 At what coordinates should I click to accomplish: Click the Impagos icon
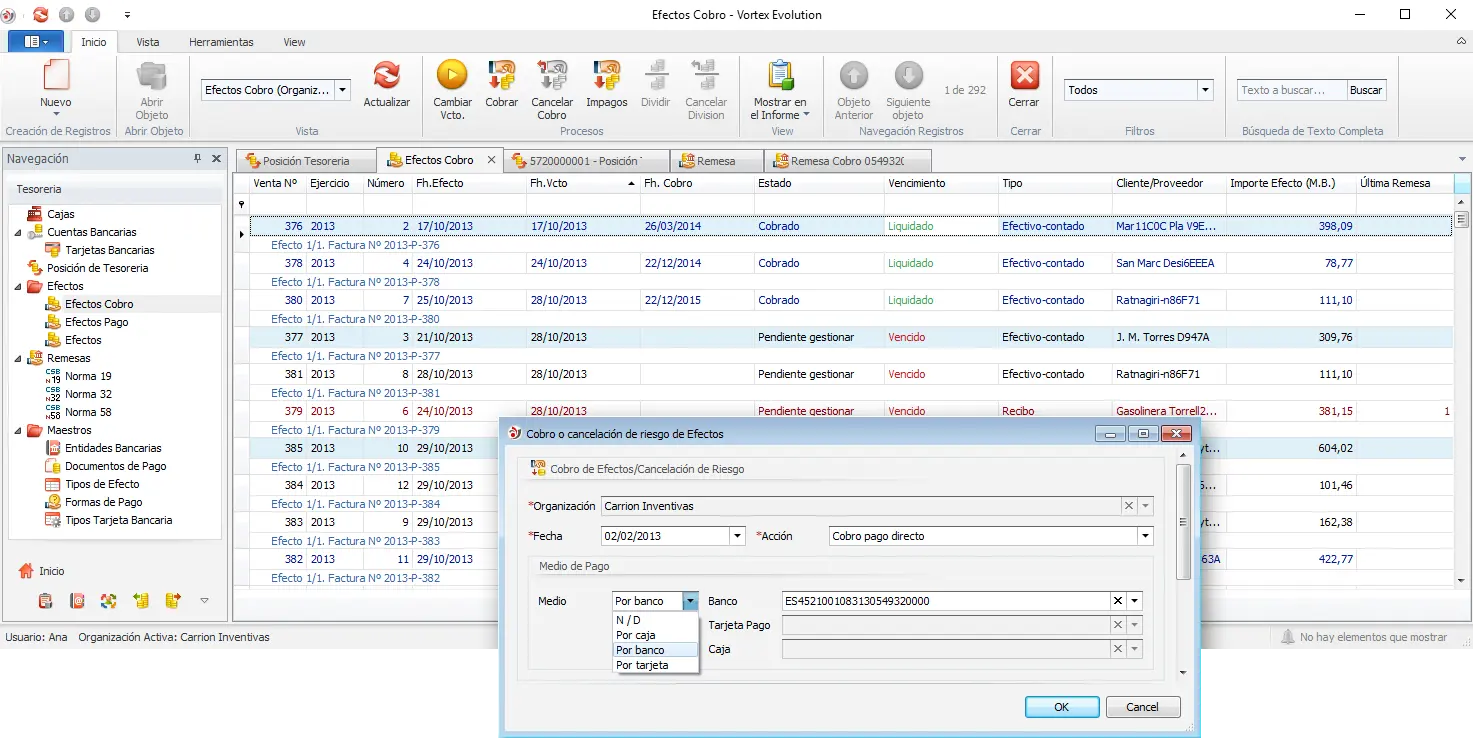[606, 76]
